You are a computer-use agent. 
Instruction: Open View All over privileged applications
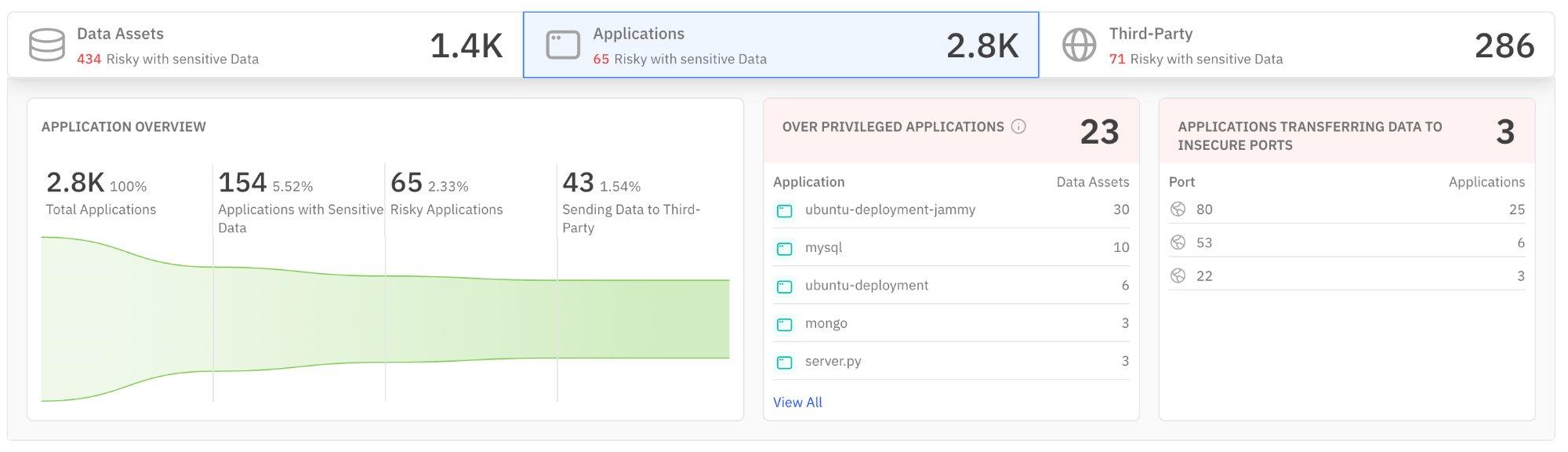[797, 403]
